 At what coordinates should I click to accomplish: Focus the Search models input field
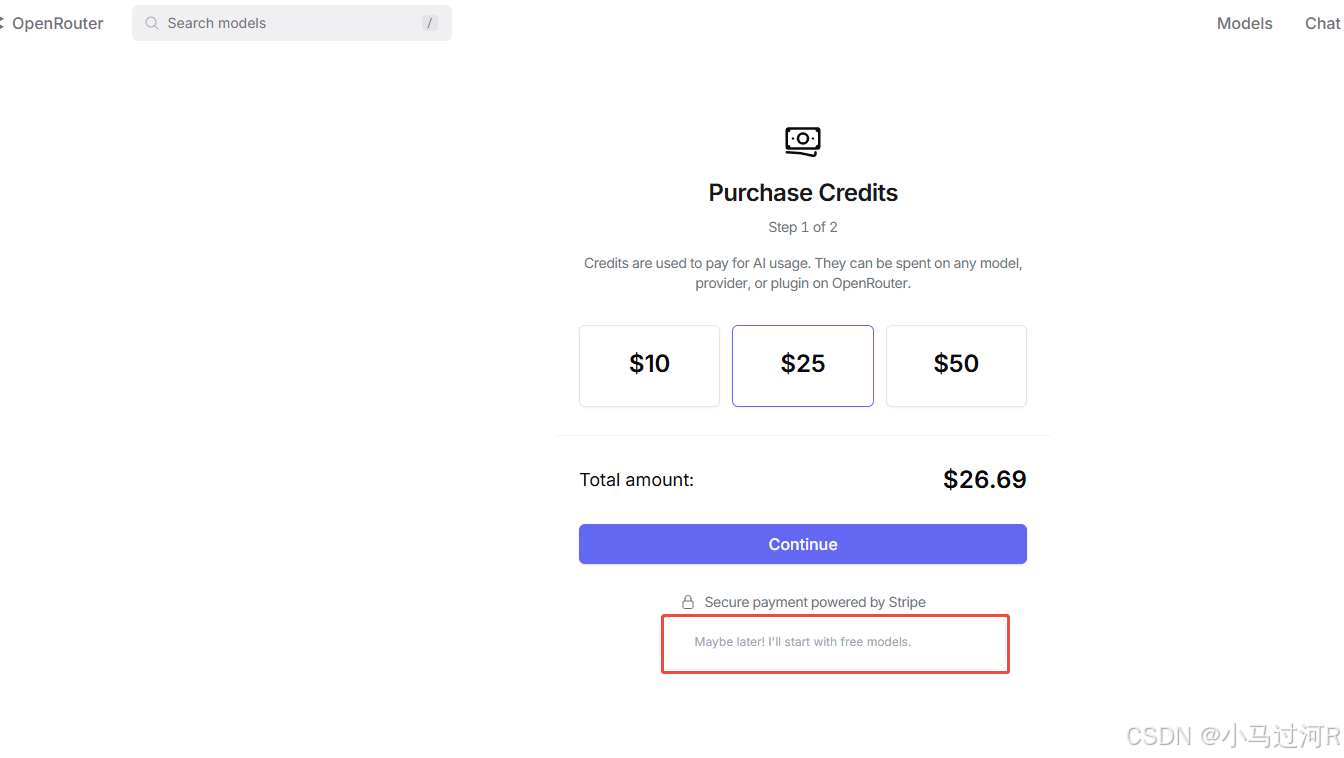(x=292, y=23)
